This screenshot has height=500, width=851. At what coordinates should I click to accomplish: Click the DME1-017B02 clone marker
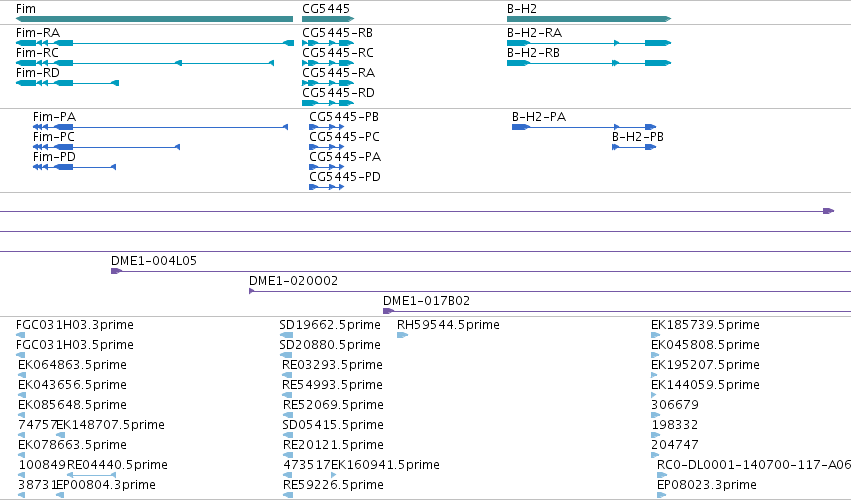coord(388,311)
